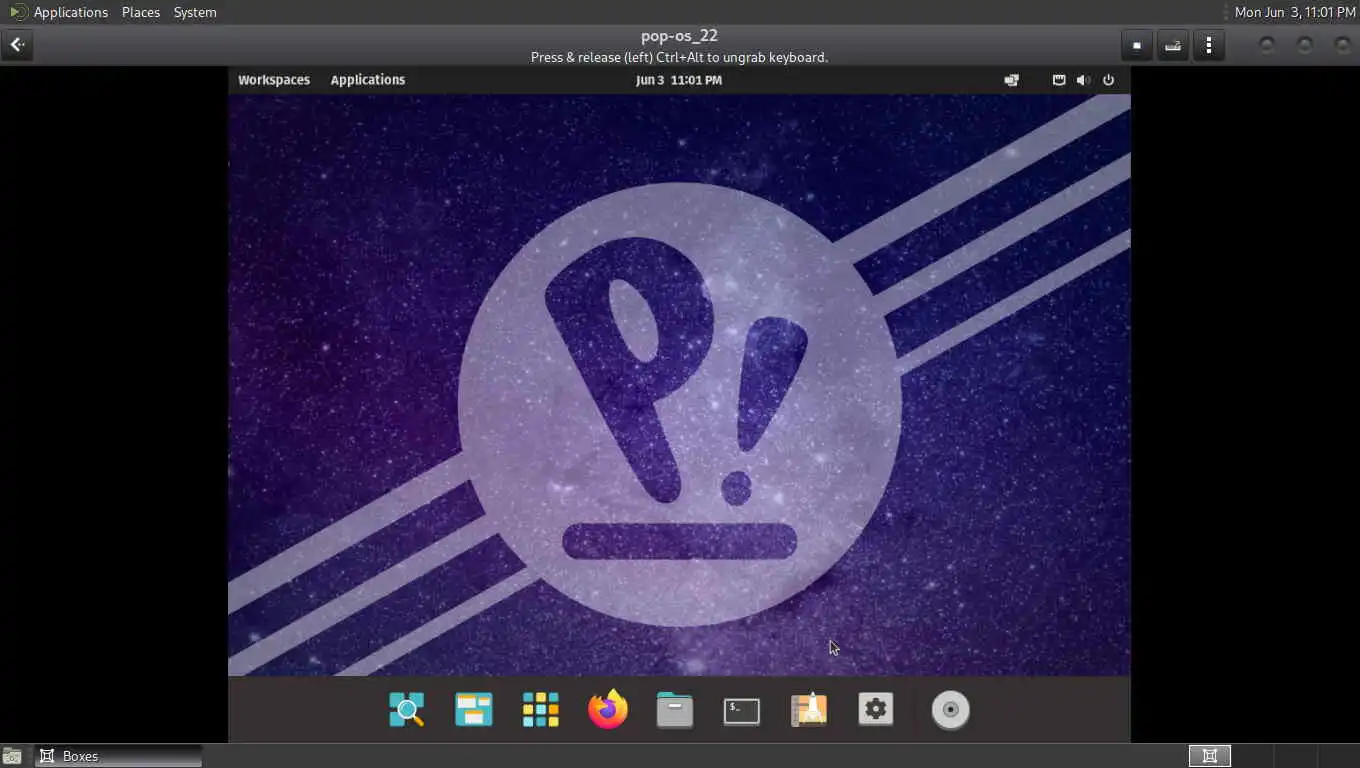The height and width of the screenshot is (768, 1360).
Task: Open the host Places menu
Action: click(141, 12)
